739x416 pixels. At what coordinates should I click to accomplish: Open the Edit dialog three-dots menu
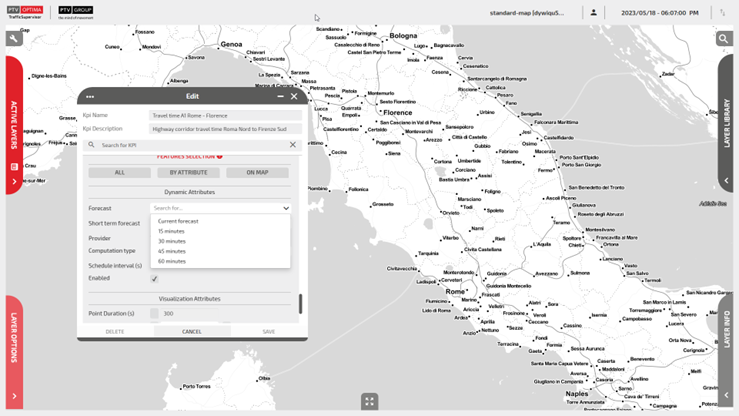click(90, 97)
